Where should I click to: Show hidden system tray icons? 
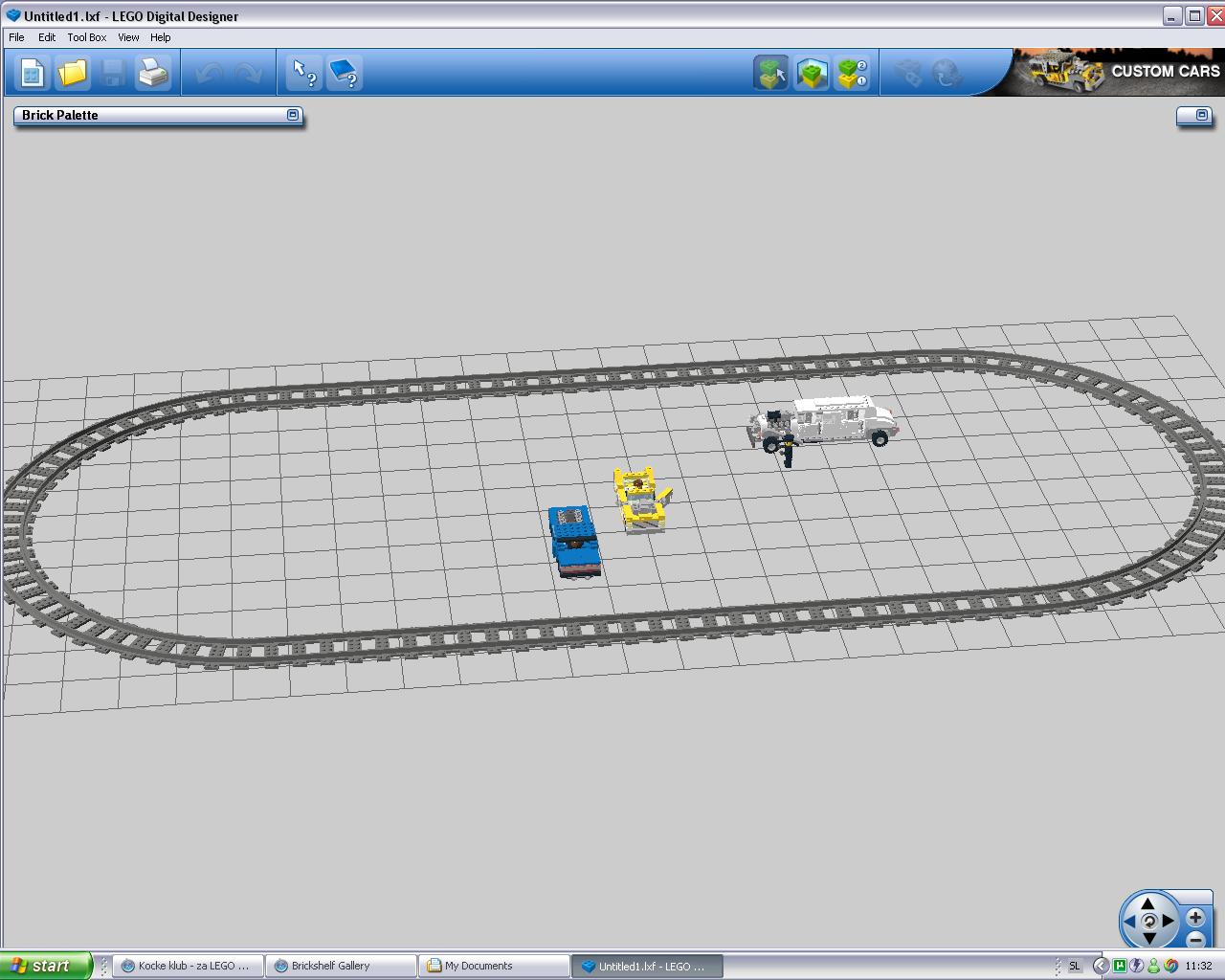(1101, 966)
